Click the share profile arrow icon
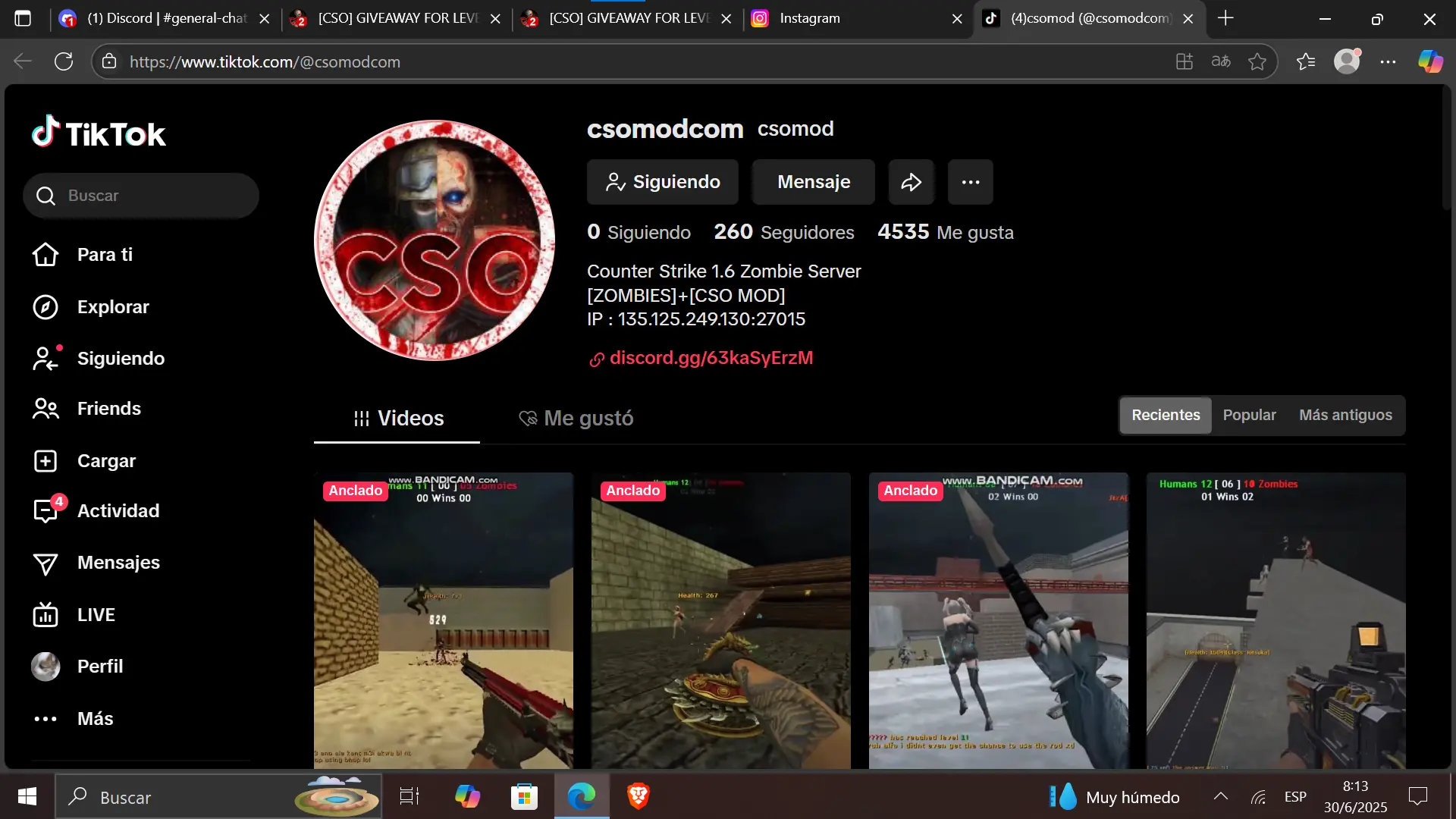Viewport: 1456px width, 819px height. point(911,182)
